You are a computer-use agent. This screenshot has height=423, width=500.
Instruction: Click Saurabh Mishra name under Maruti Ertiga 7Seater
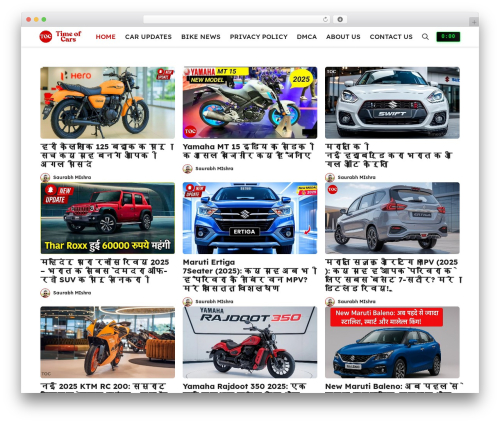pyautogui.click(x=214, y=302)
